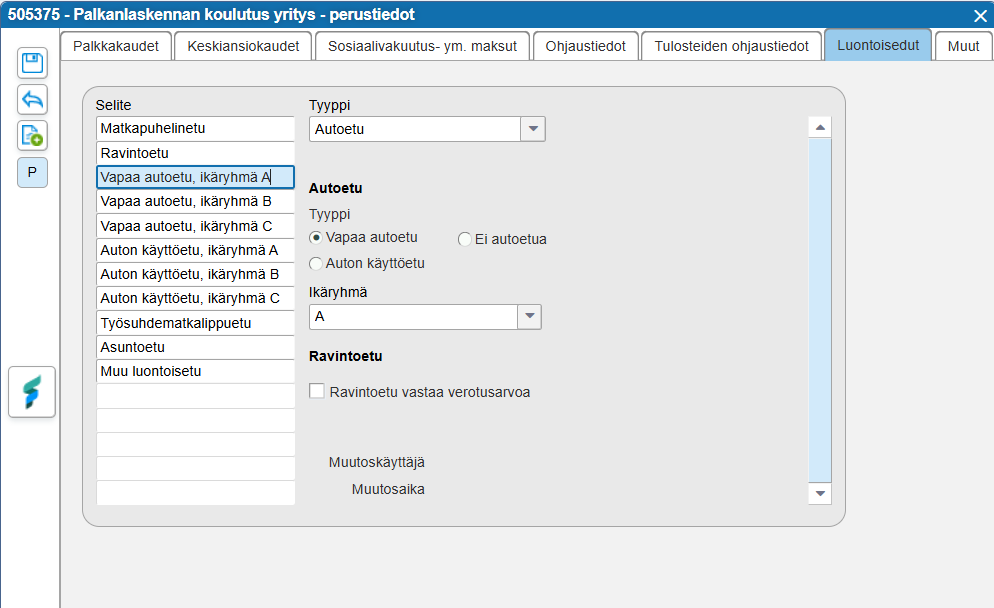Click the scrollbar up arrow
Image resolution: width=994 pixels, height=608 pixels.
point(820,127)
